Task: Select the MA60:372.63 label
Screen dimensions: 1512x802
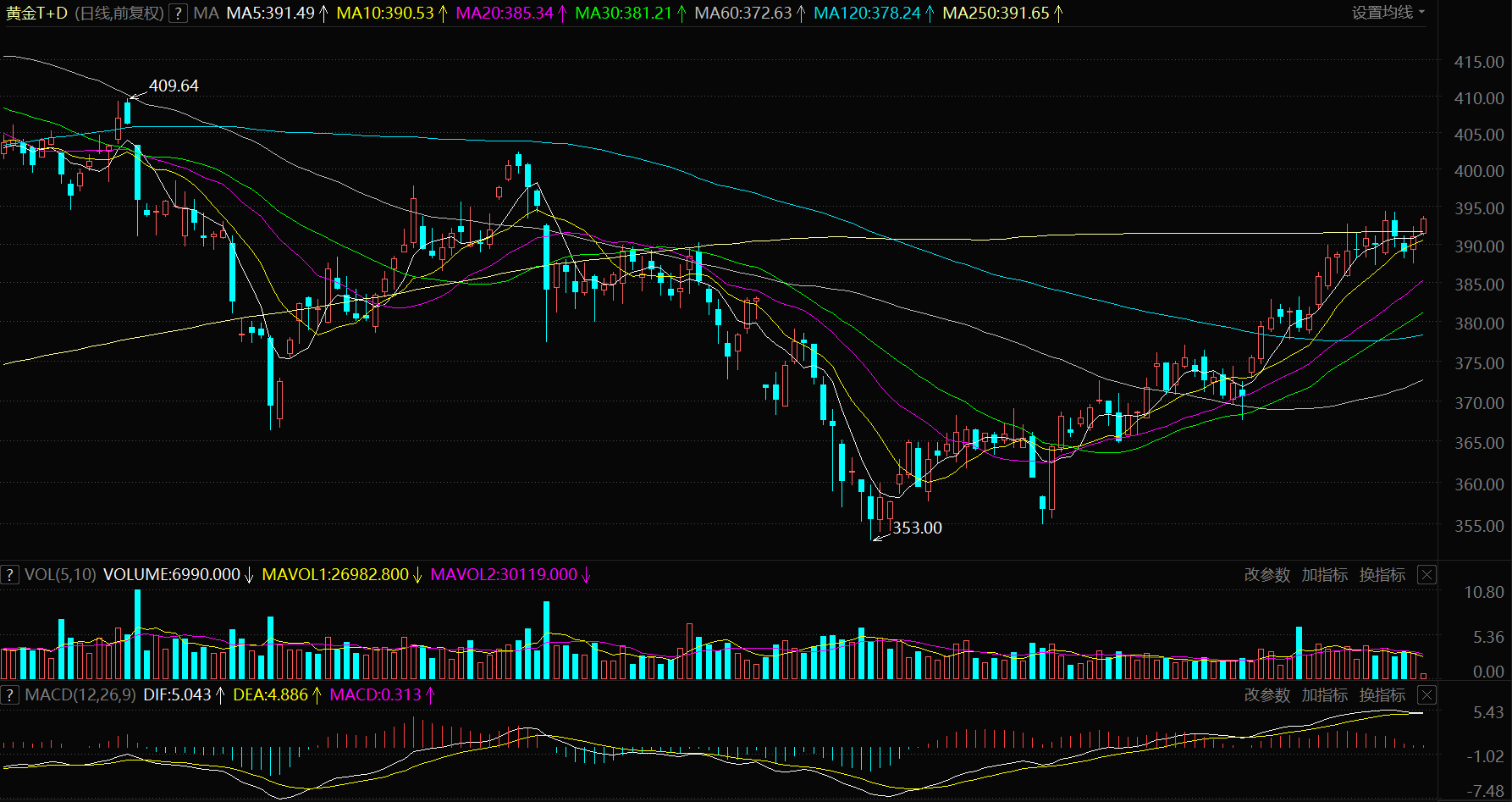Action: coord(743,14)
